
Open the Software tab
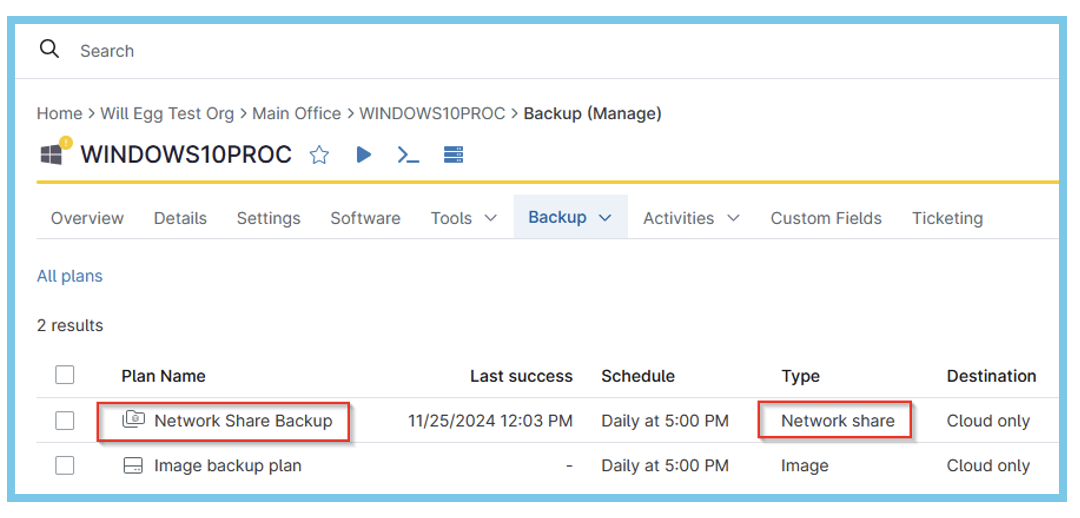click(365, 218)
